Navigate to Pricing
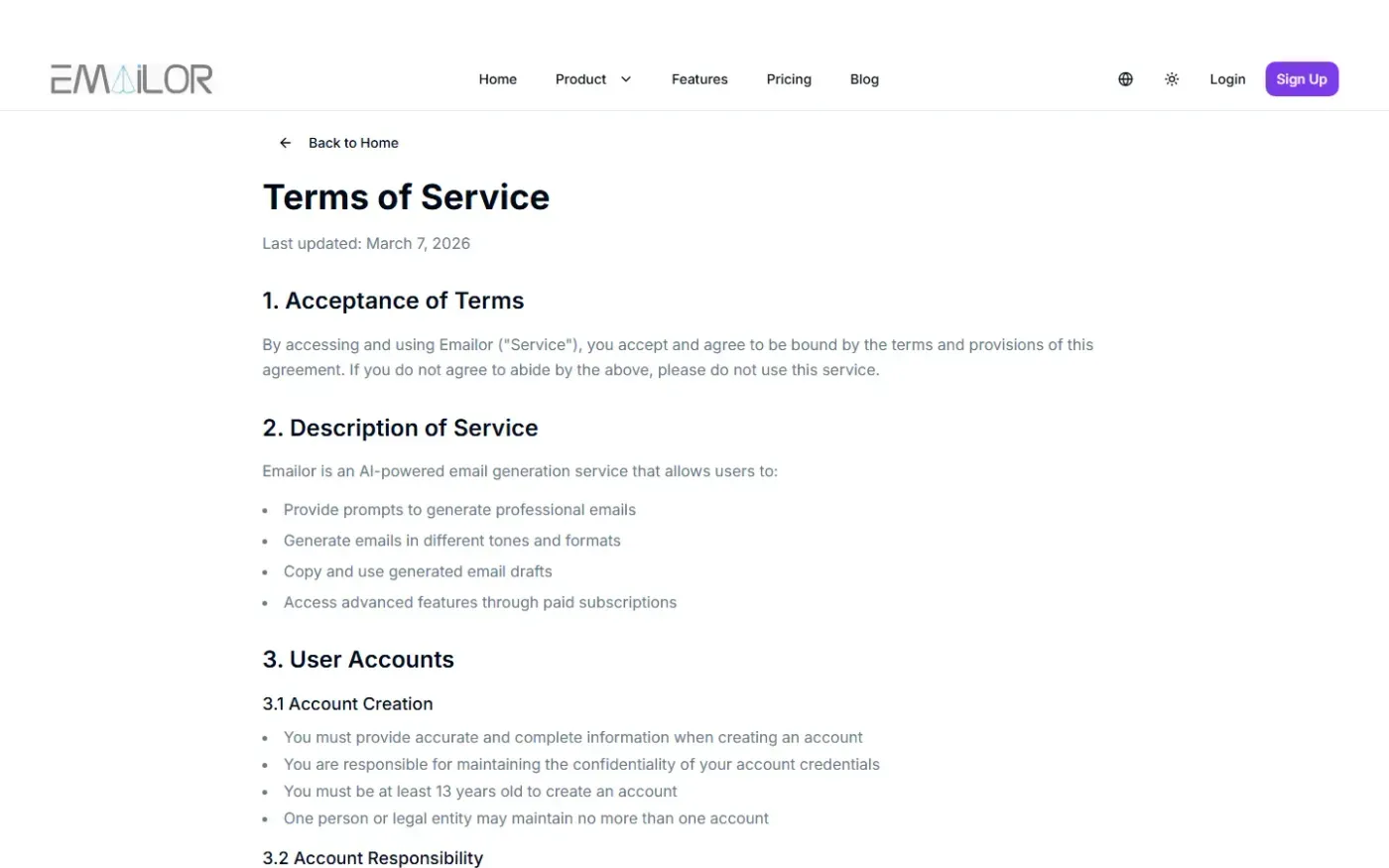 pyautogui.click(x=789, y=79)
